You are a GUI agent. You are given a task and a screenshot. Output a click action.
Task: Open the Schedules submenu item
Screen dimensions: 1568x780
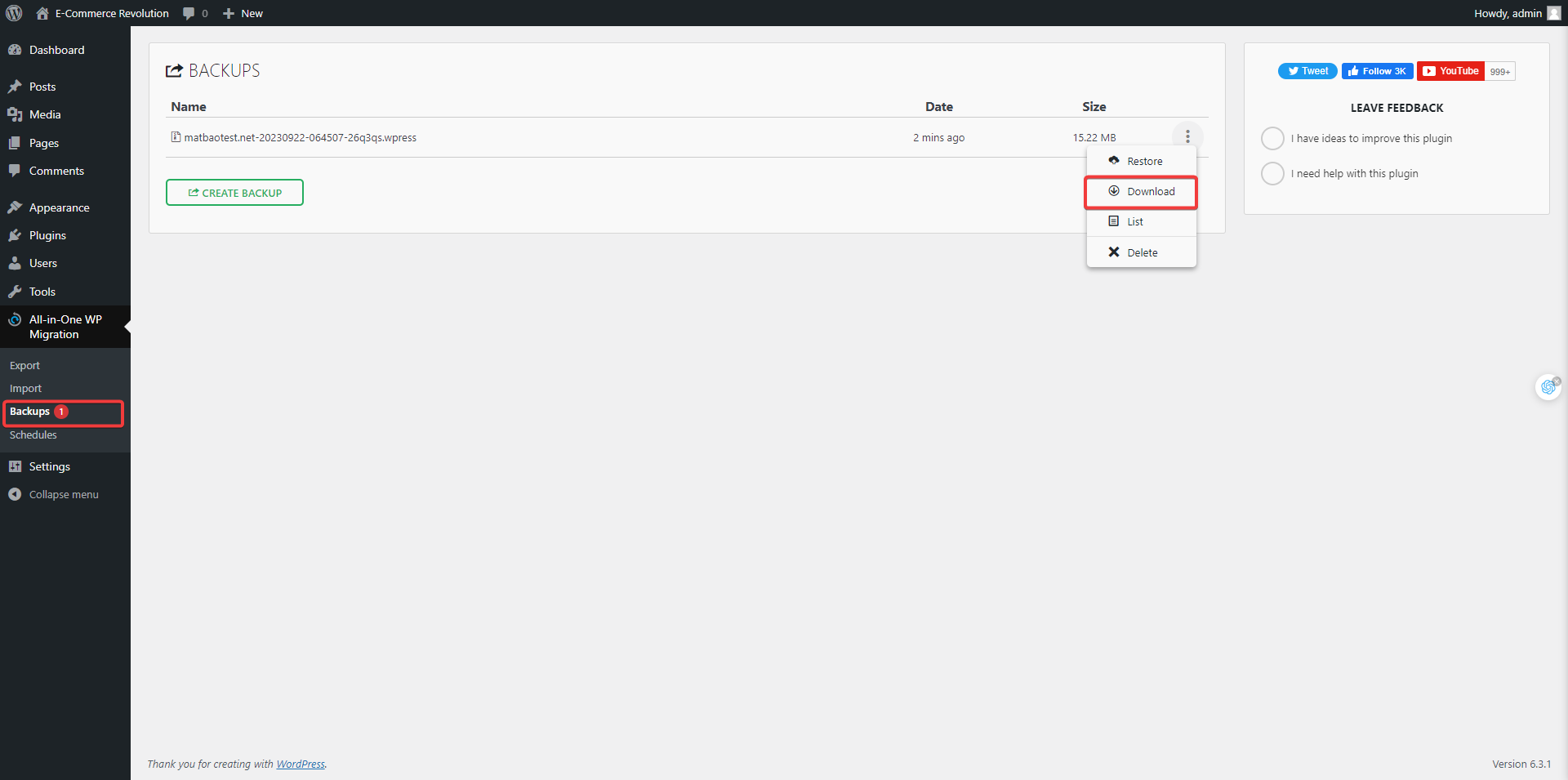[33, 435]
